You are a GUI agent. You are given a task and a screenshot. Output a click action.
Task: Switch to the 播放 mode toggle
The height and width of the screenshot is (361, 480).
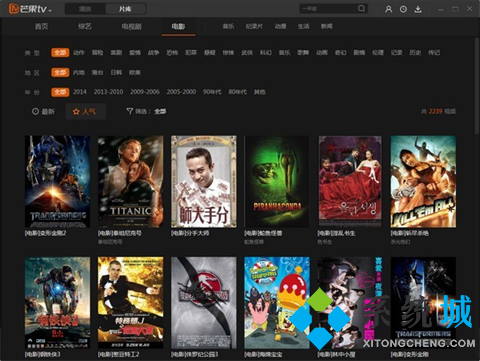coord(85,9)
